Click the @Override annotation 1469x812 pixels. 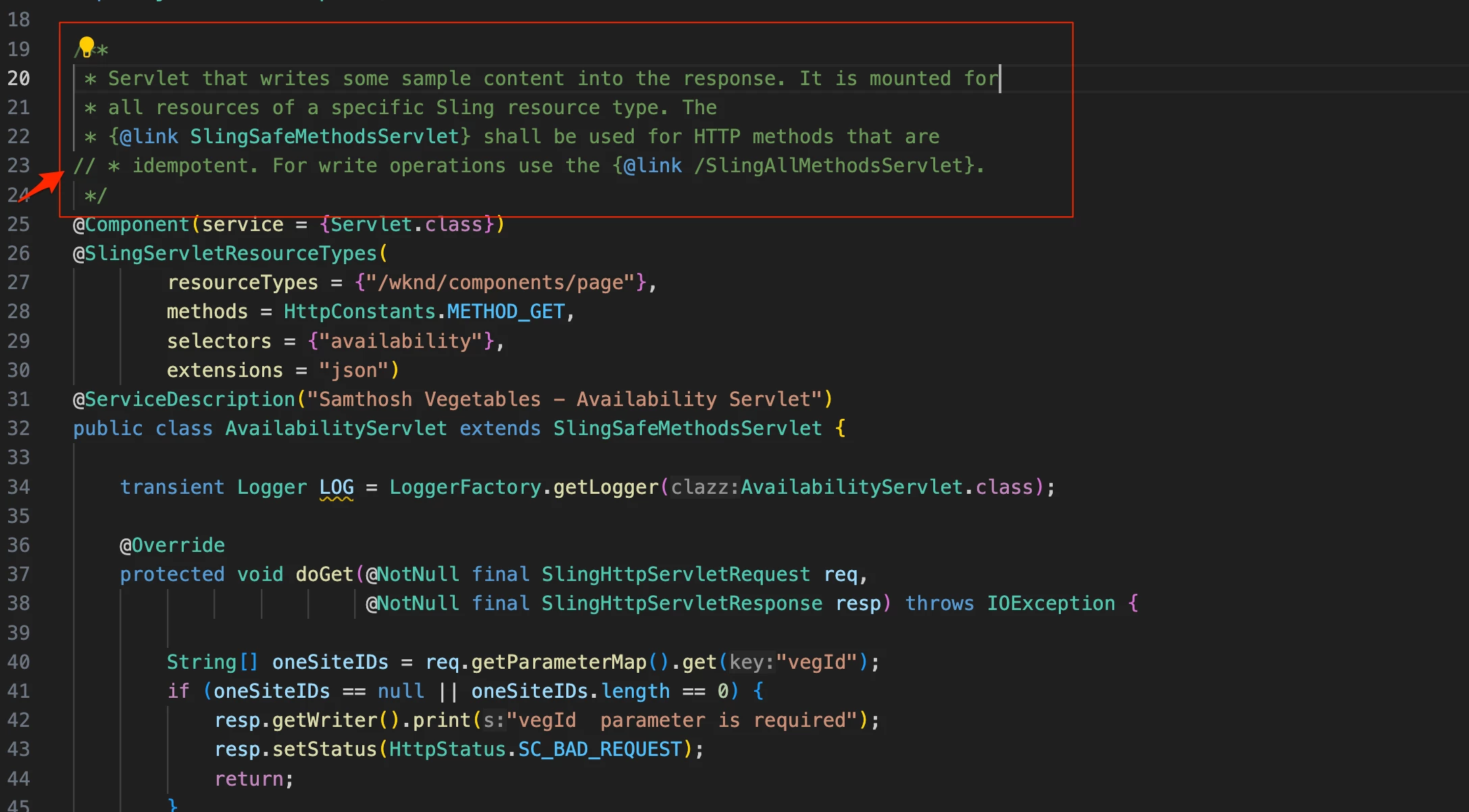coord(172,545)
